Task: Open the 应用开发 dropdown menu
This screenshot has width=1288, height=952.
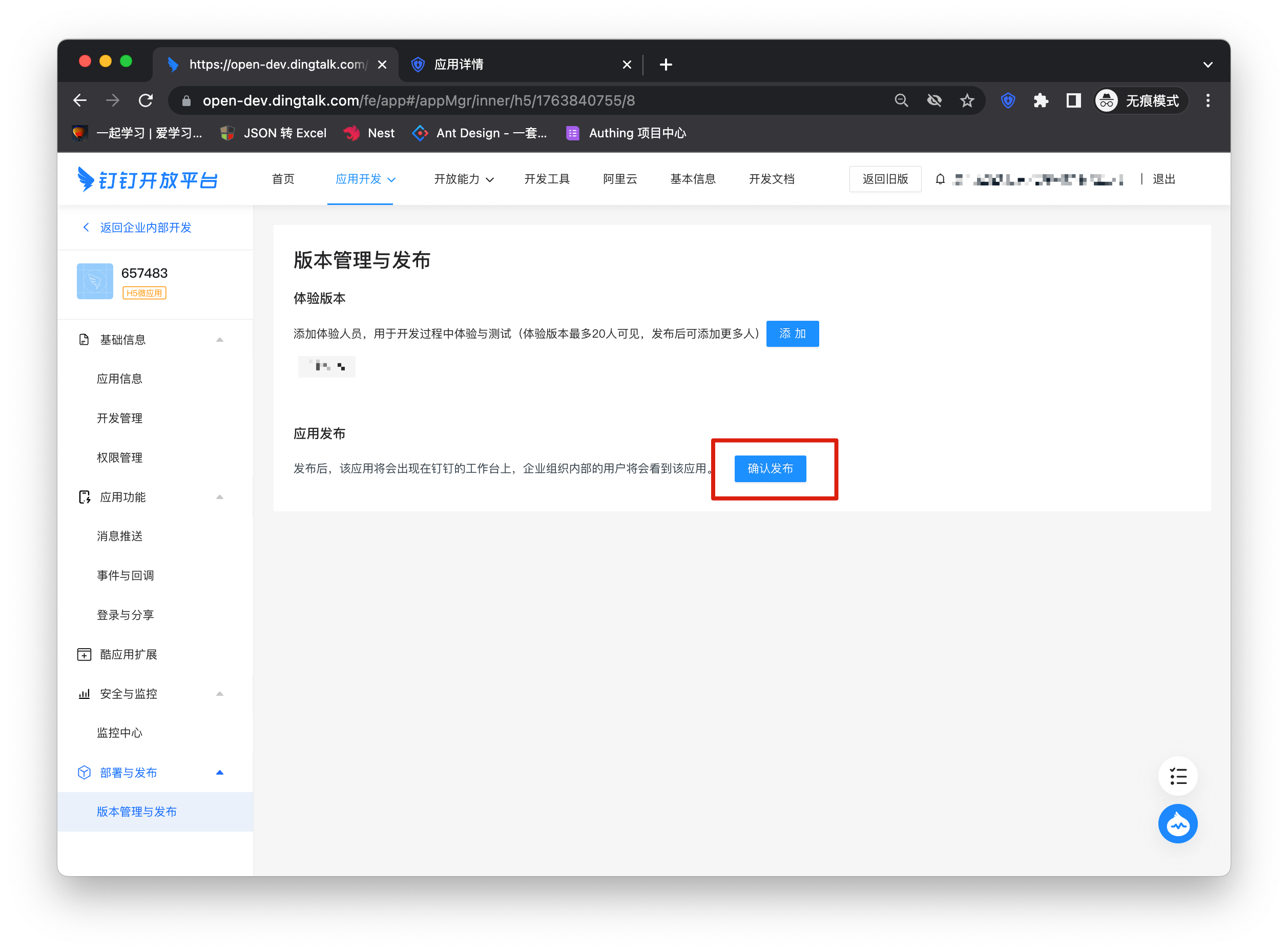Action: (365, 179)
